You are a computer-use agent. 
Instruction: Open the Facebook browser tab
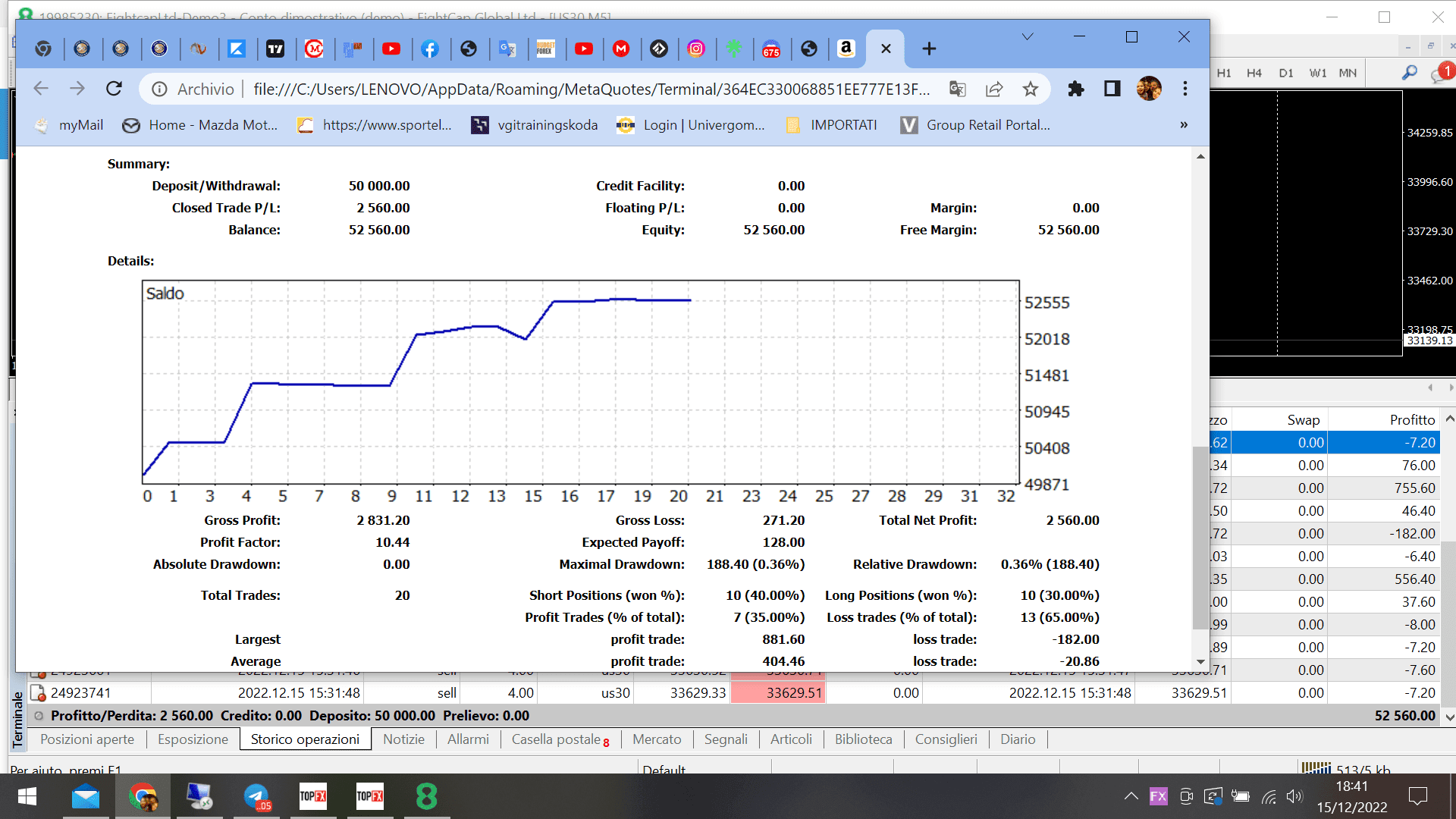click(x=430, y=49)
